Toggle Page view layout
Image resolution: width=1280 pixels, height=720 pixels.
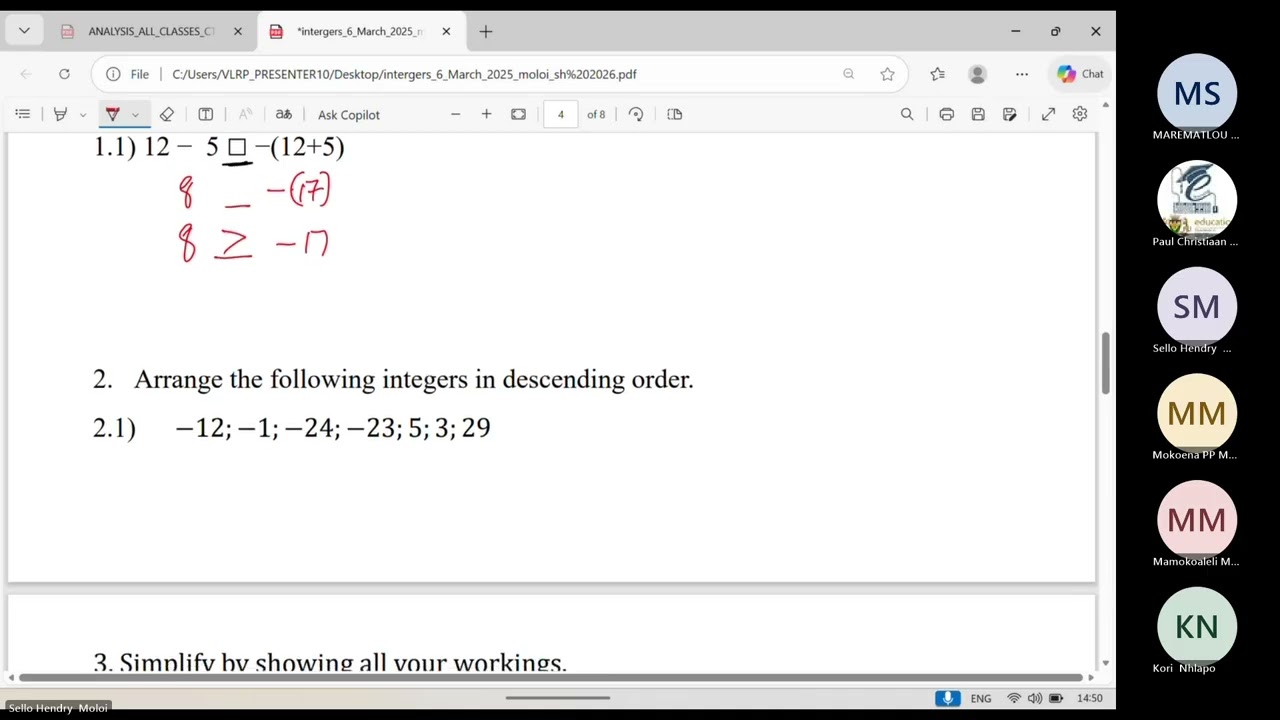pos(675,114)
